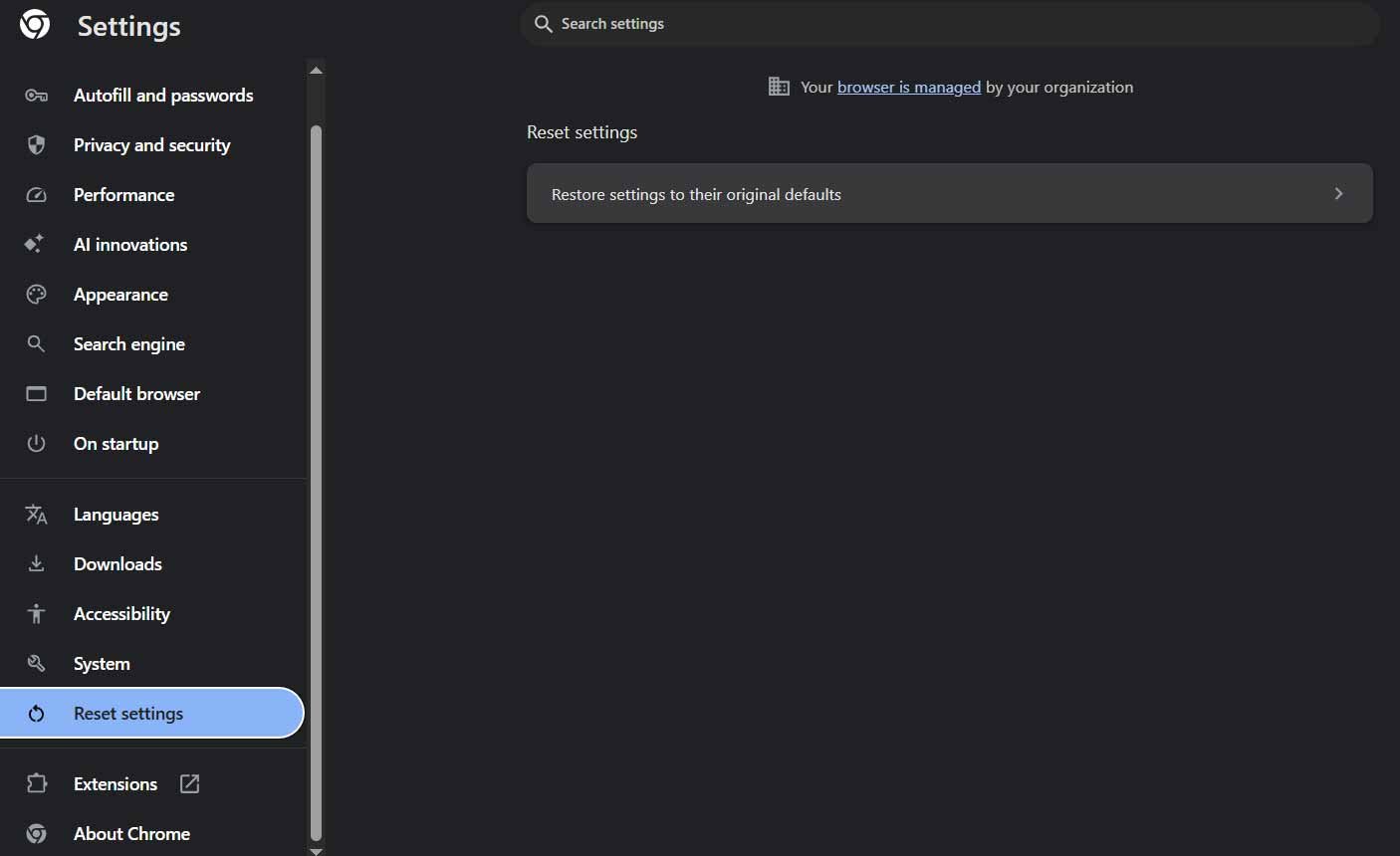Click the sidebar scroll up arrow
The image size is (1400, 856).
pos(316,71)
